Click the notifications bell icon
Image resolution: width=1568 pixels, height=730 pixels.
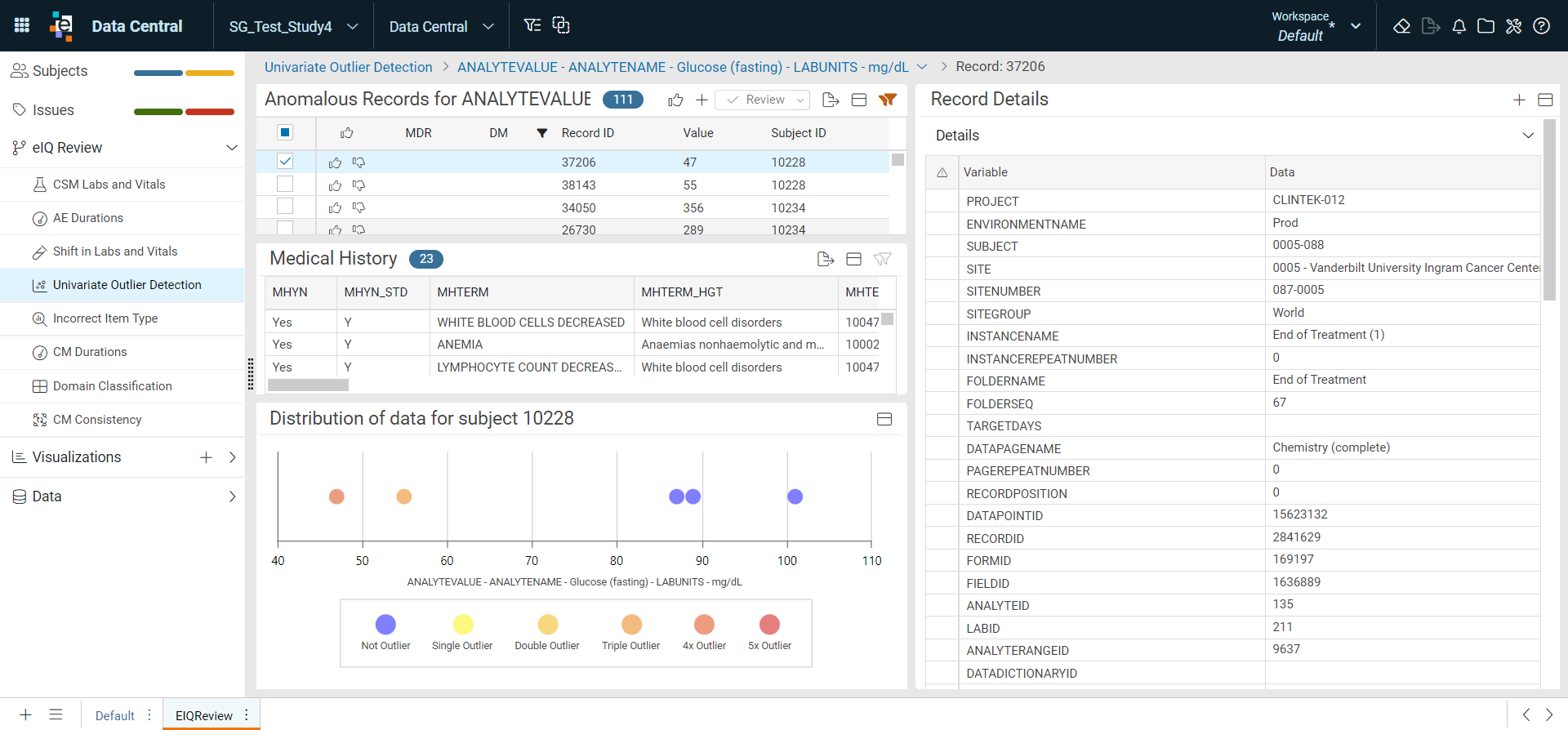pyautogui.click(x=1459, y=26)
